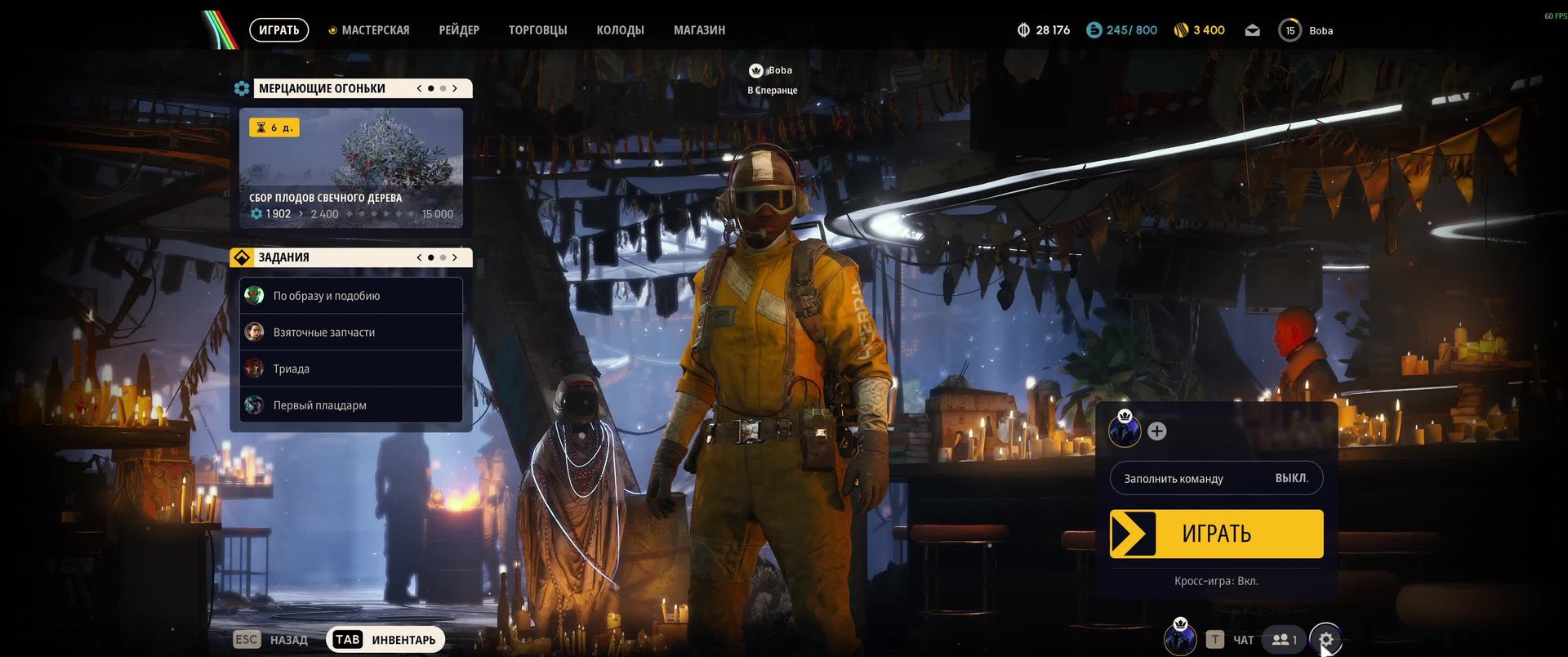The height and width of the screenshot is (657, 1568).
Task: Click trader portrait beside По образу и подобию
Action: point(255,295)
